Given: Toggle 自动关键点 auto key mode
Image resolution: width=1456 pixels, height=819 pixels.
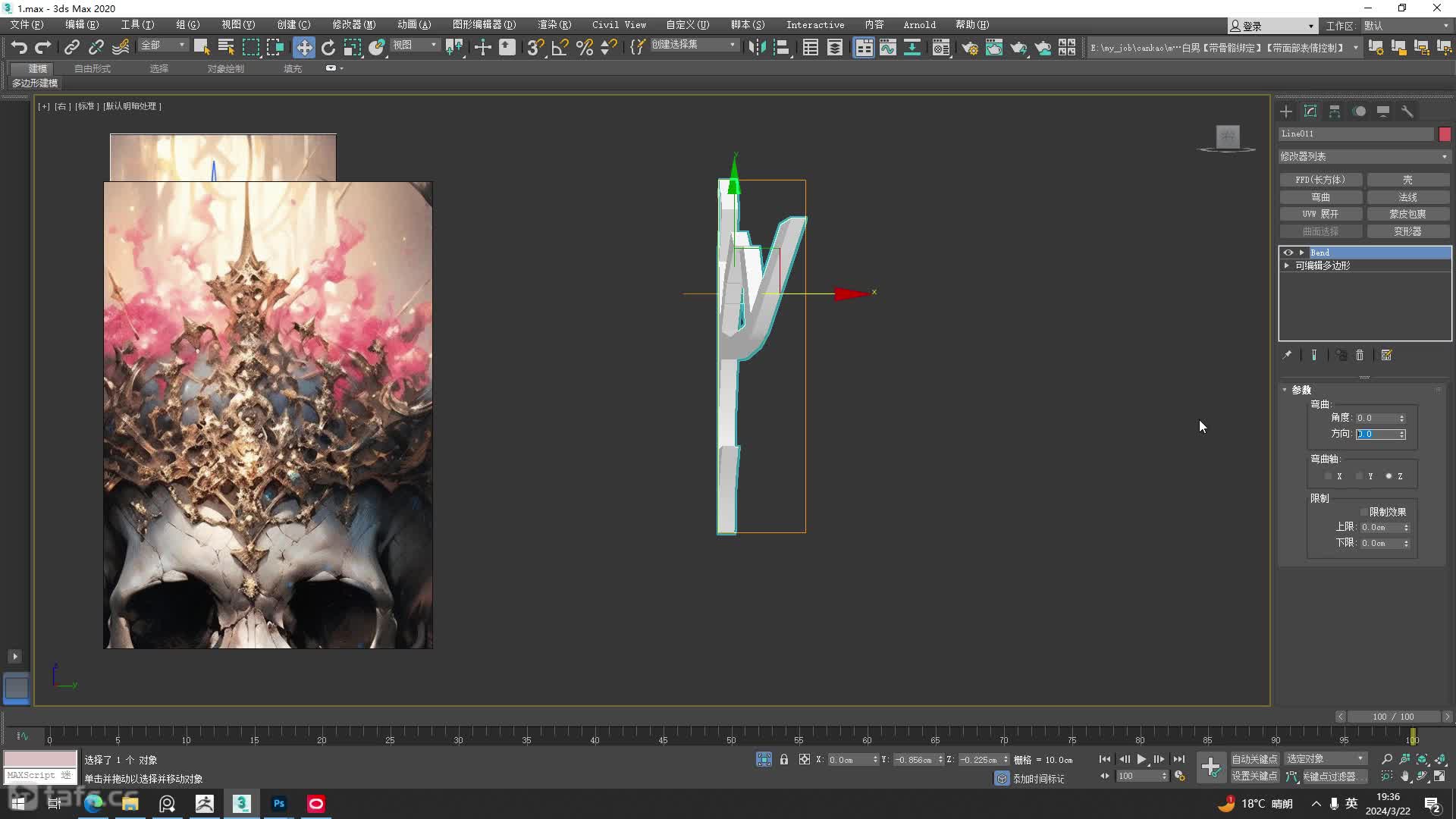Looking at the screenshot, I should [1254, 759].
